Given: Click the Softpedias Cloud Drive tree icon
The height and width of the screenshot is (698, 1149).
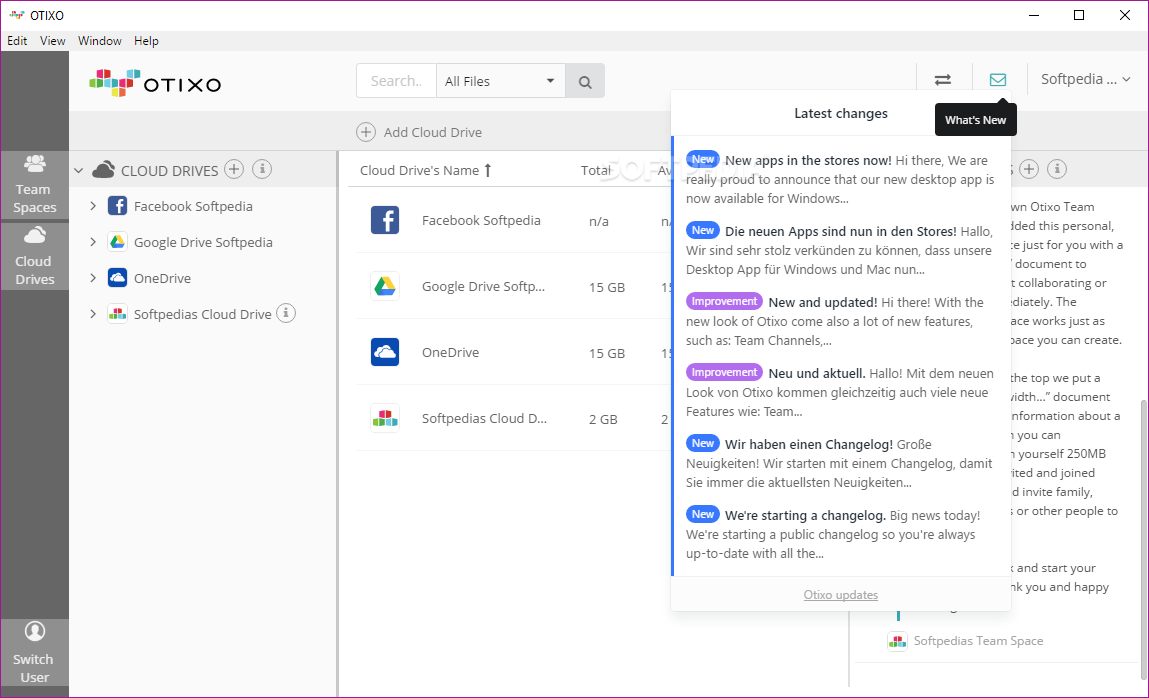Looking at the screenshot, I should [x=117, y=313].
